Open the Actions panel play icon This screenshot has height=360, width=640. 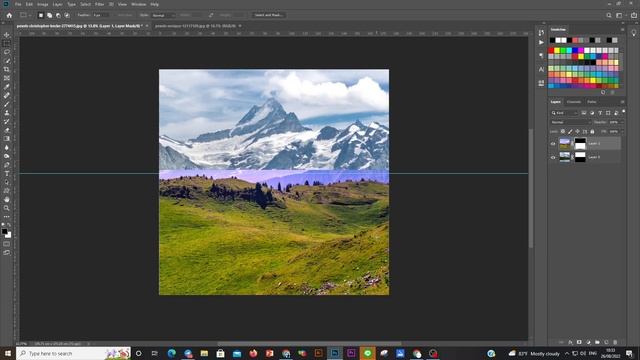pyautogui.click(x=541, y=42)
